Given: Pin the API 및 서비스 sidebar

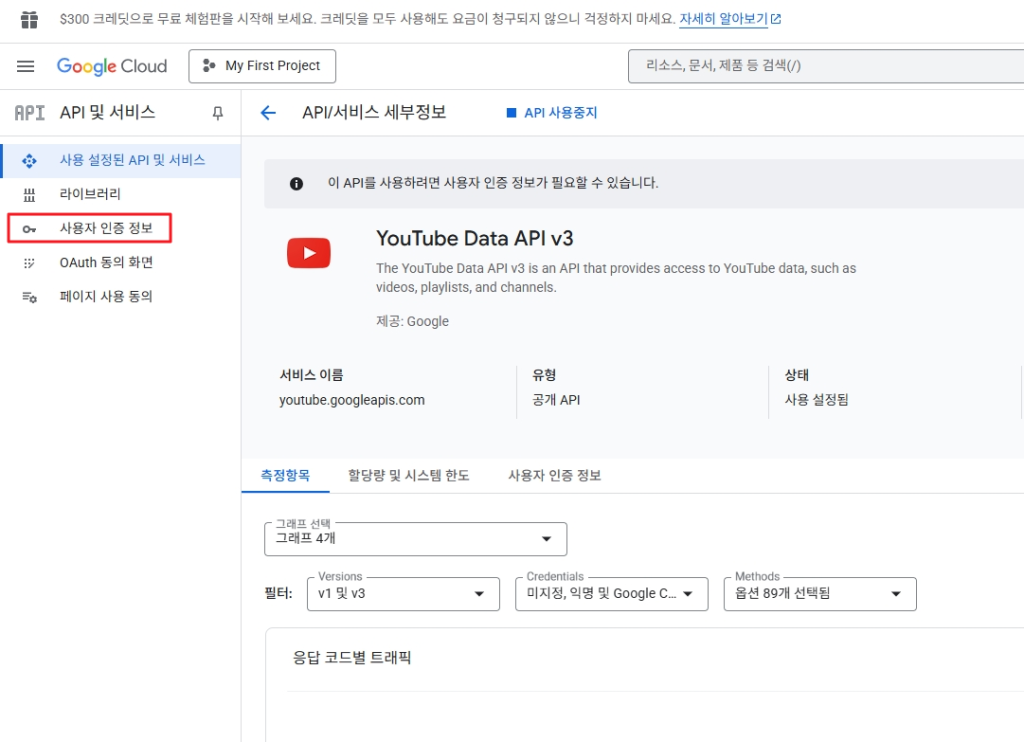Looking at the screenshot, I should 217,113.
